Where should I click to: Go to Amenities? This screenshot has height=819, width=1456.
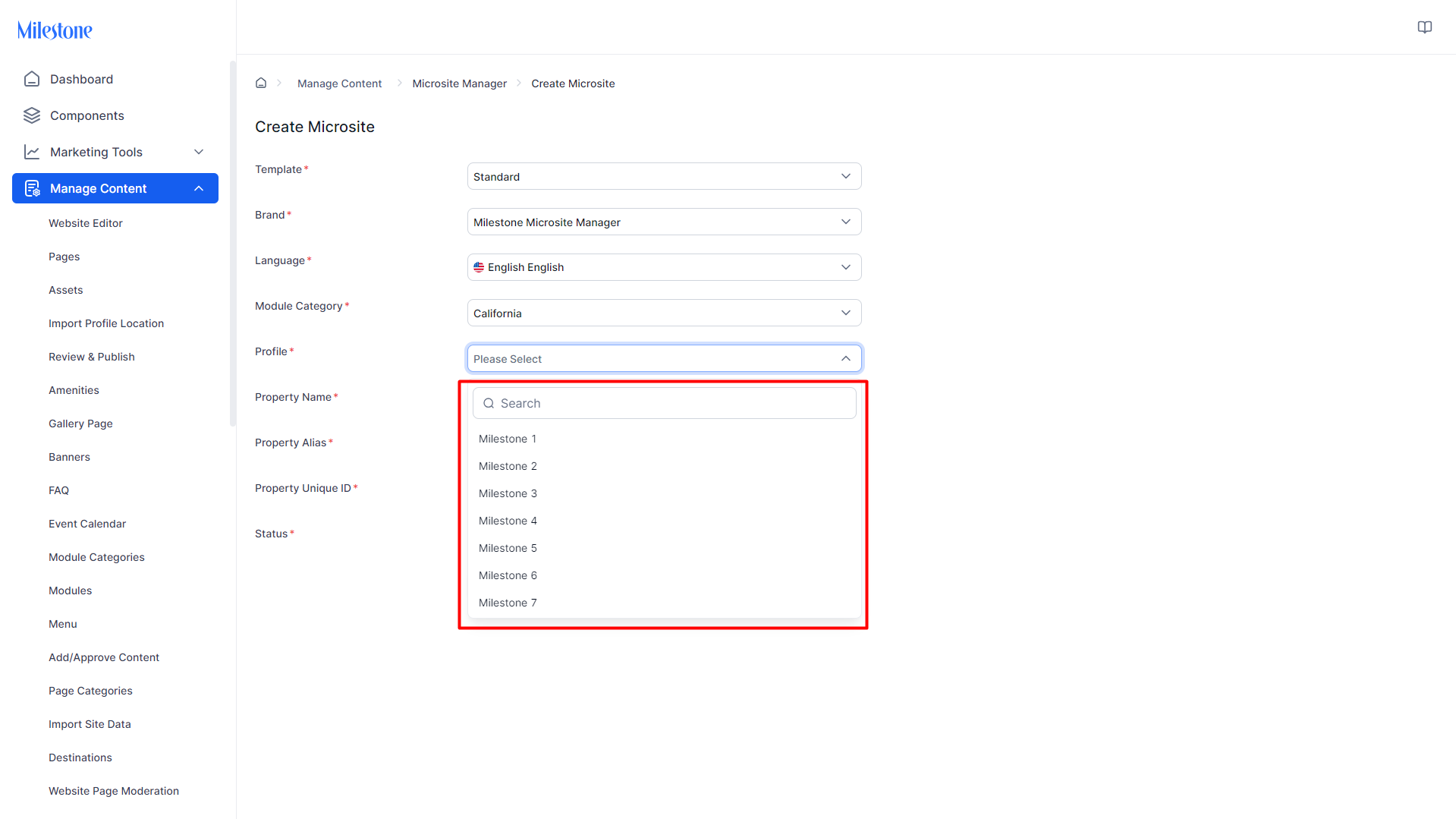coord(74,390)
